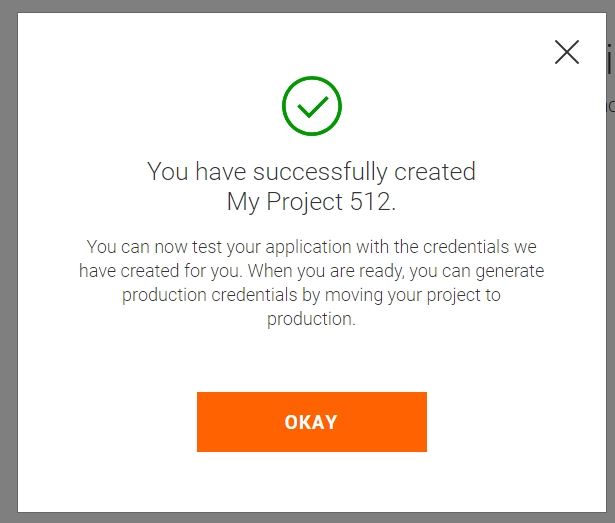
Task: Click the word "OKAY" on the orange button
Action: click(x=311, y=422)
